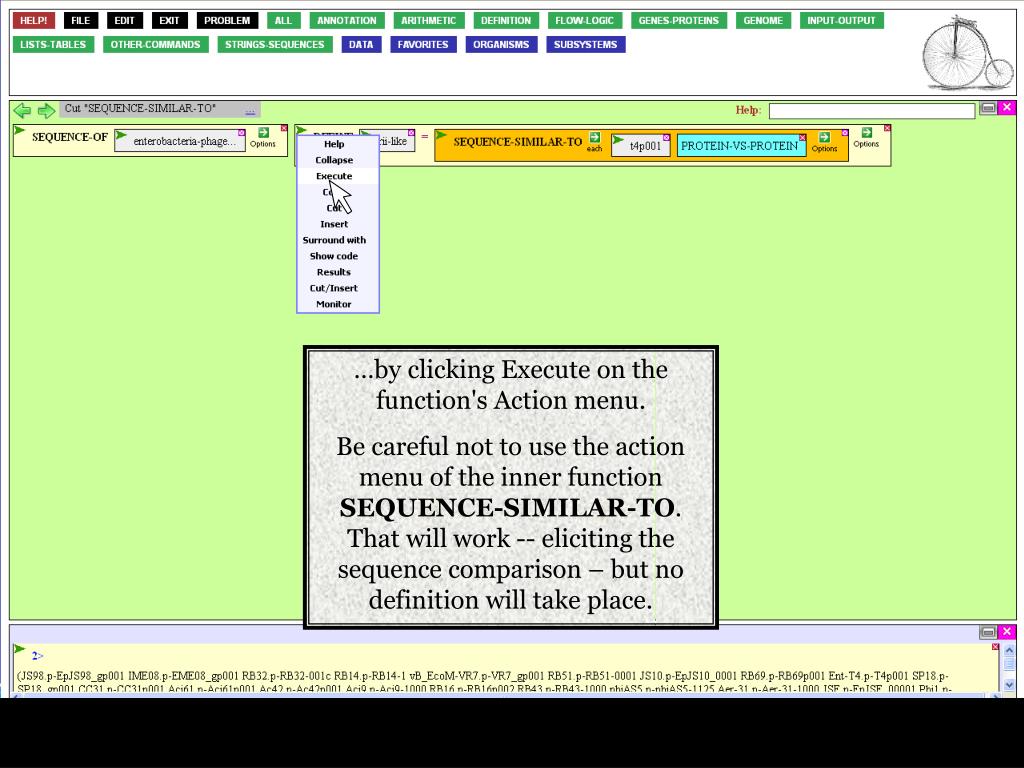This screenshot has height=768, width=1024.
Task: Open the HELP! menu button
Action: 33,20
